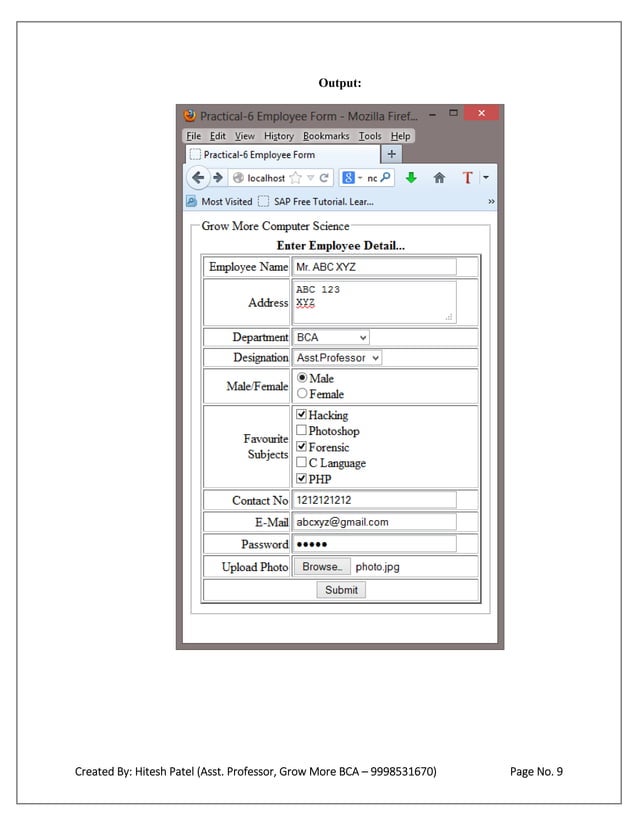
Task: Check the C Language checkbox
Action: (x=301, y=462)
